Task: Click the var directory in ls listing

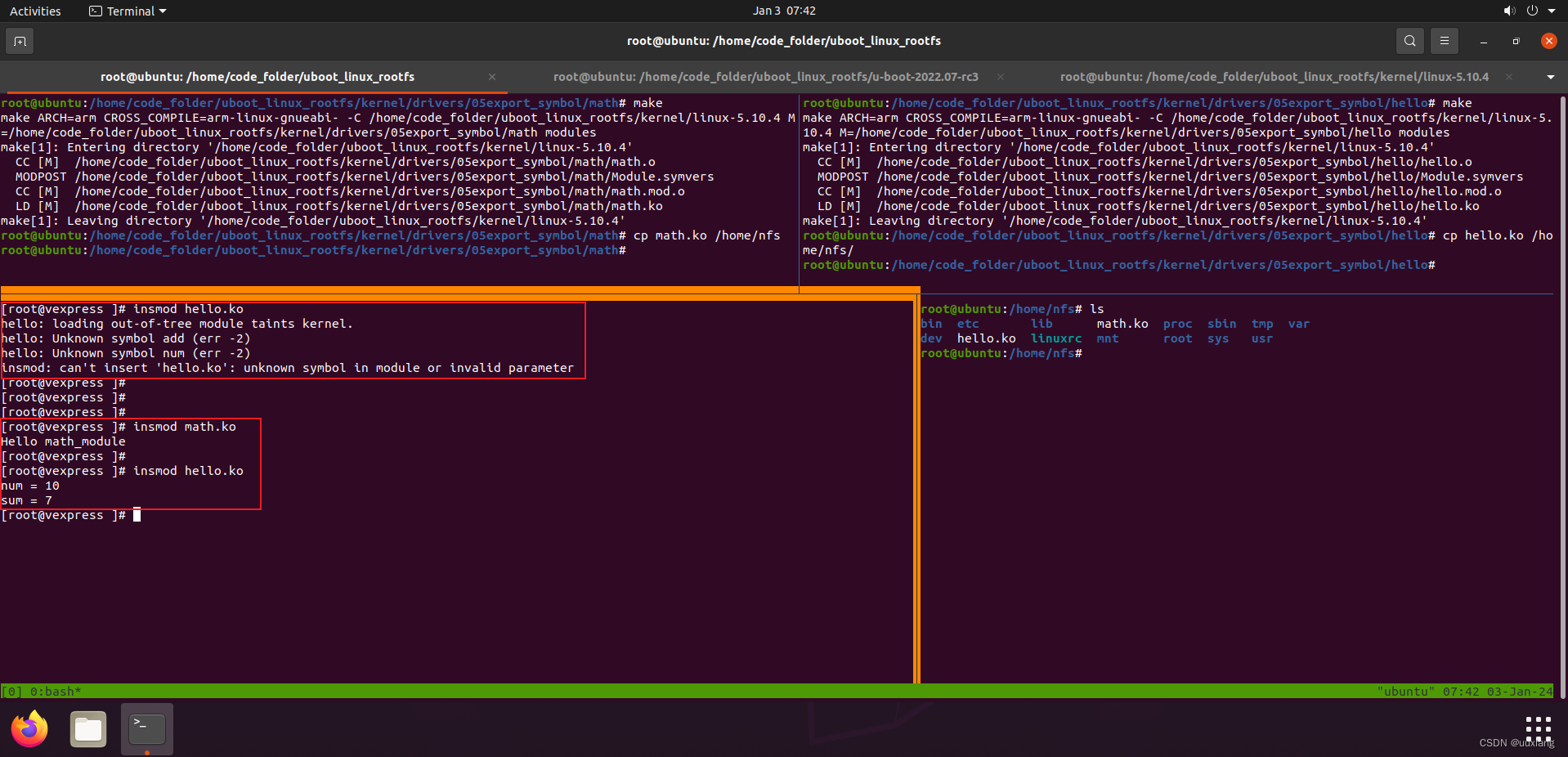Action: pos(1298,324)
